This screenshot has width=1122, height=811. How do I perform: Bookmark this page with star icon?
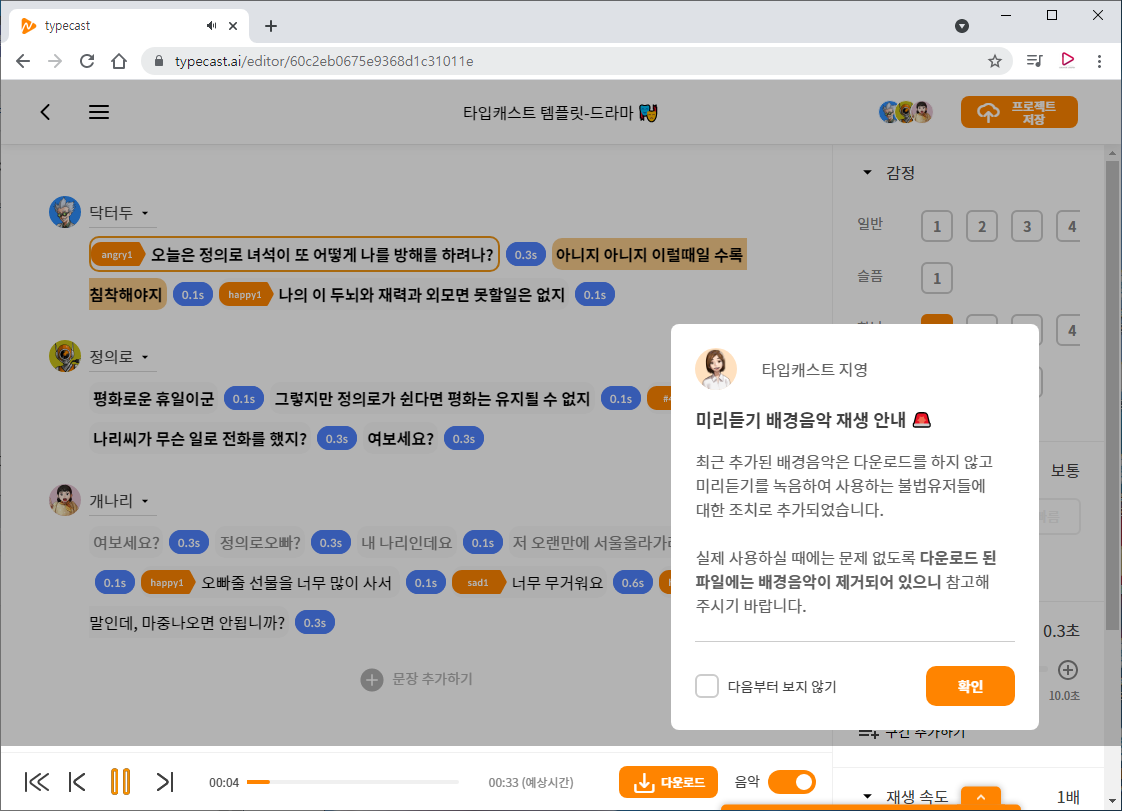[995, 61]
